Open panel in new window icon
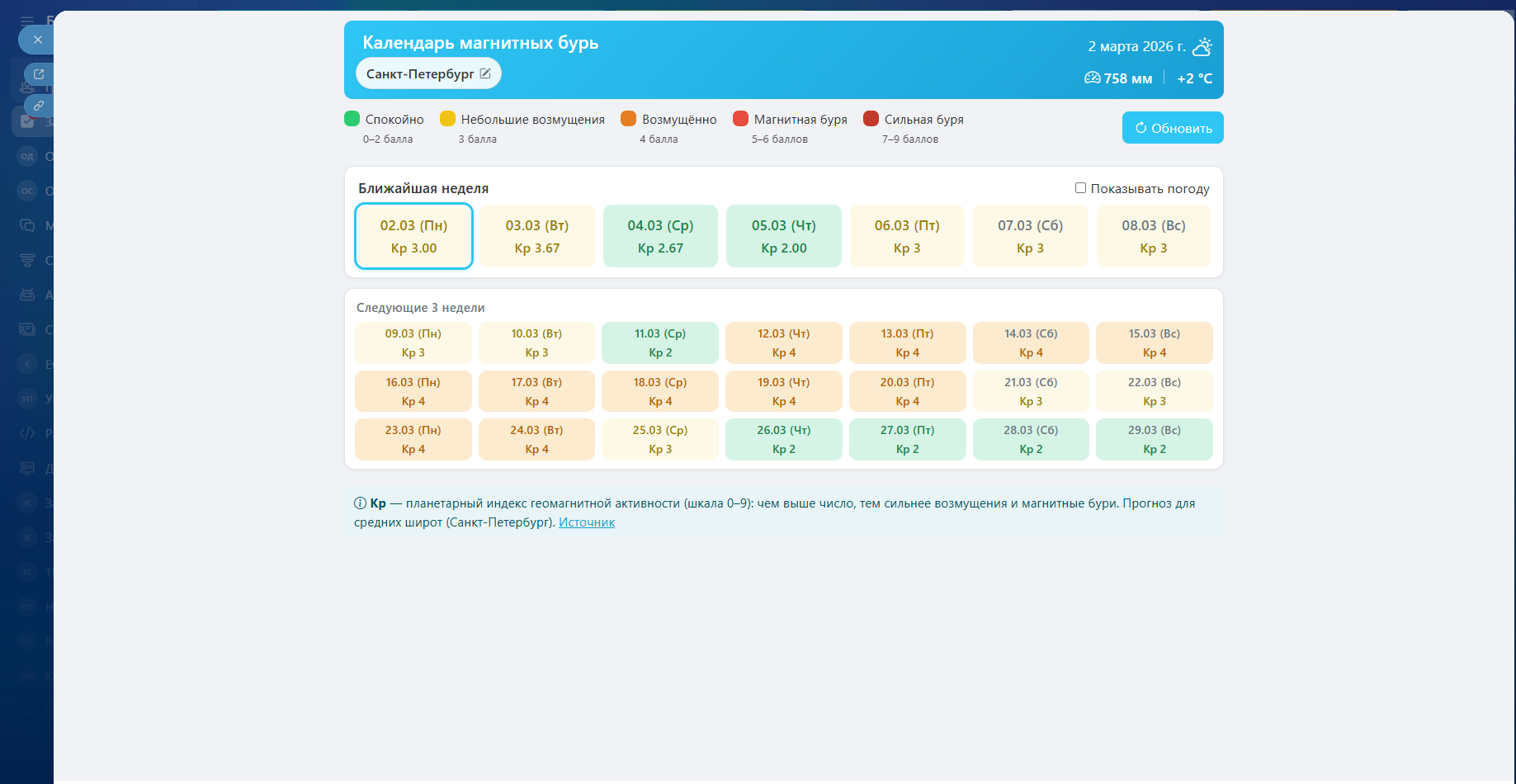Viewport: 1516px width, 784px height. point(38,74)
